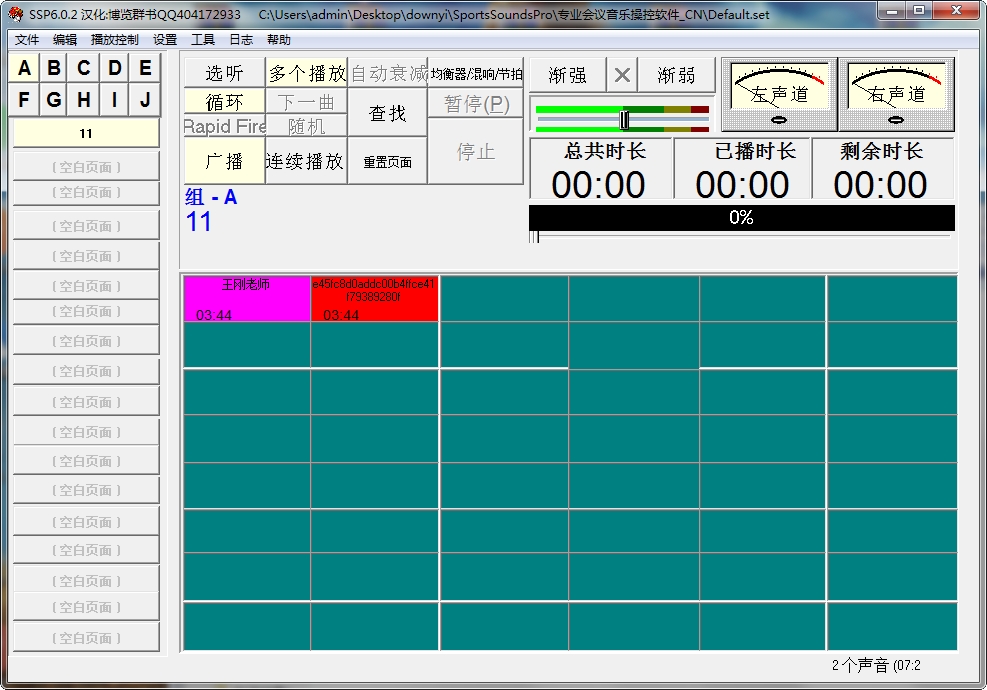Image resolution: width=987 pixels, height=690 pixels.
Task: Open the 均衡器/混响/节拍 panel
Action: [474, 72]
